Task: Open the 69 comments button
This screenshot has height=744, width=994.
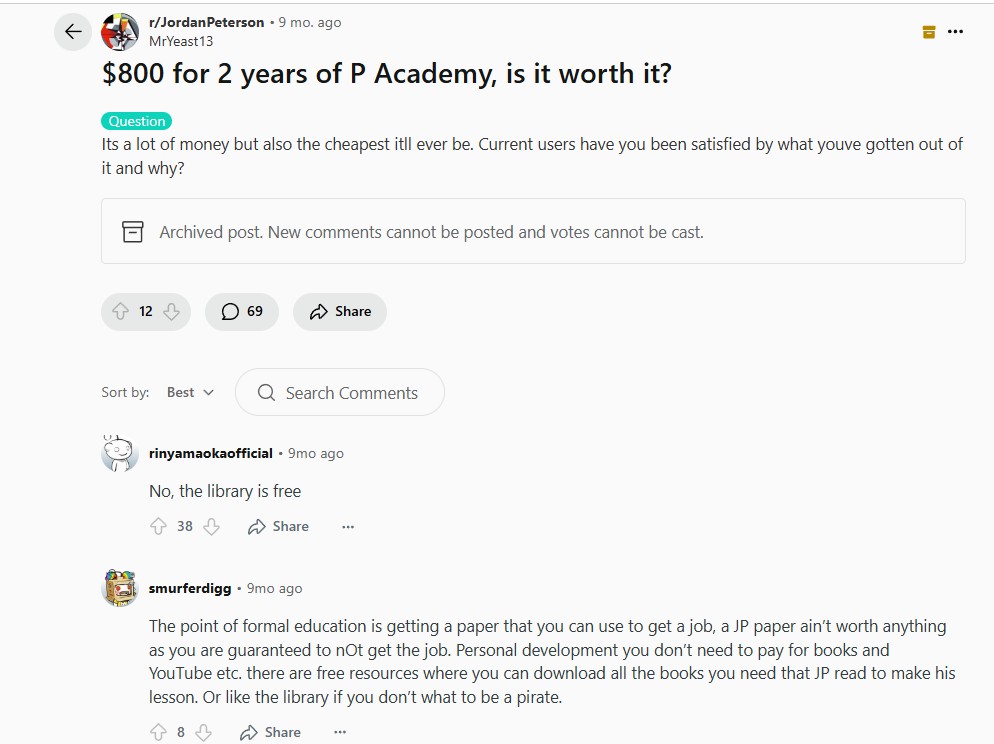Action: tap(242, 311)
